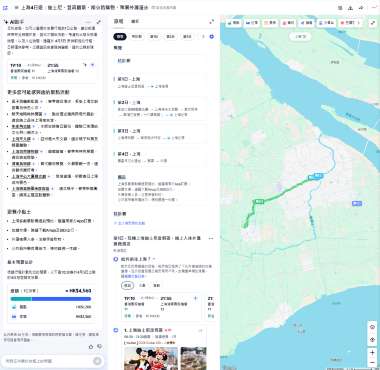This screenshot has height=370, width=380.
Task: Send the chat message with round send button
Action: 97,361
